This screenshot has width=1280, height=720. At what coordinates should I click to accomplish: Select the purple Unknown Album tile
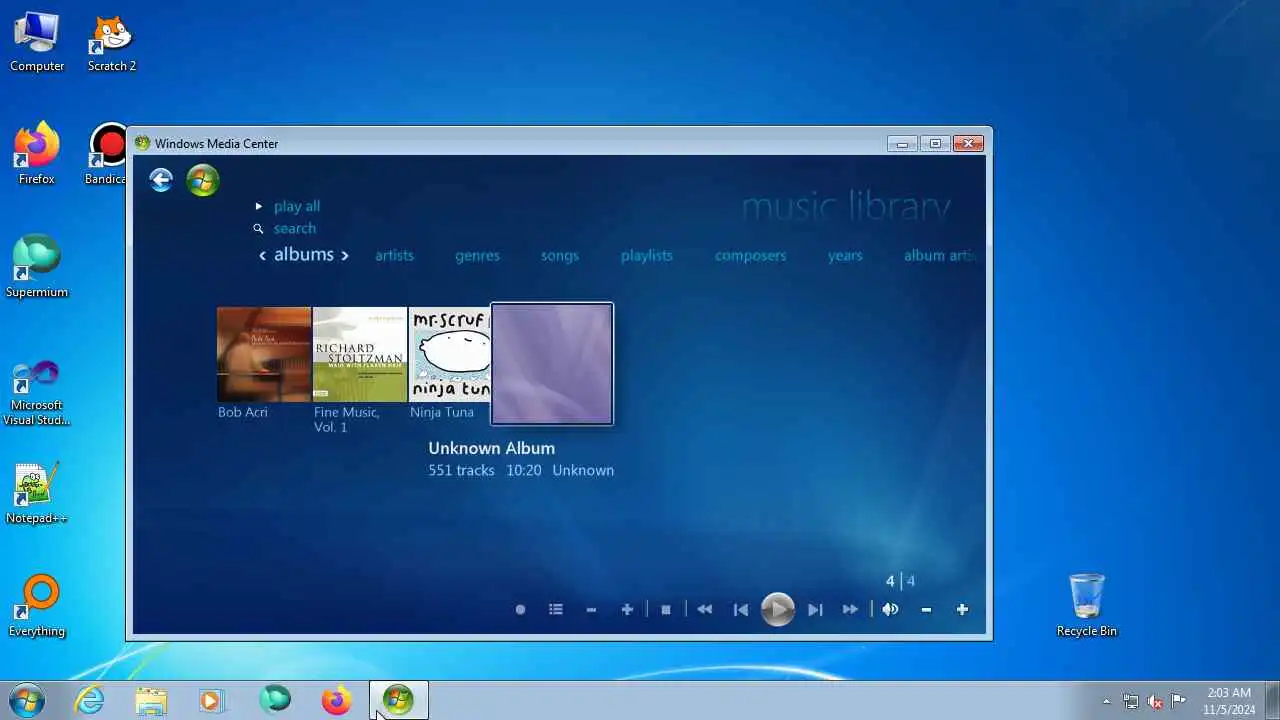pyautogui.click(x=552, y=364)
